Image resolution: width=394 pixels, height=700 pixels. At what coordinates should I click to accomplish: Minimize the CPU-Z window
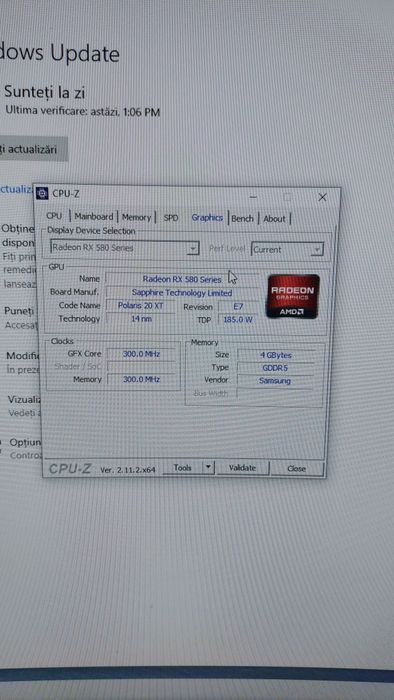pos(253,196)
